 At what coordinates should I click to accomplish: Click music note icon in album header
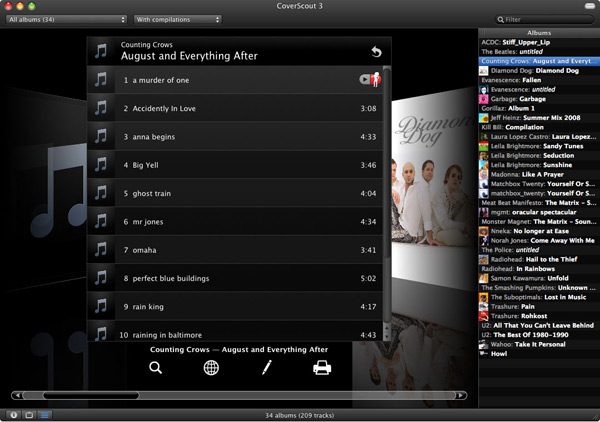[x=101, y=51]
